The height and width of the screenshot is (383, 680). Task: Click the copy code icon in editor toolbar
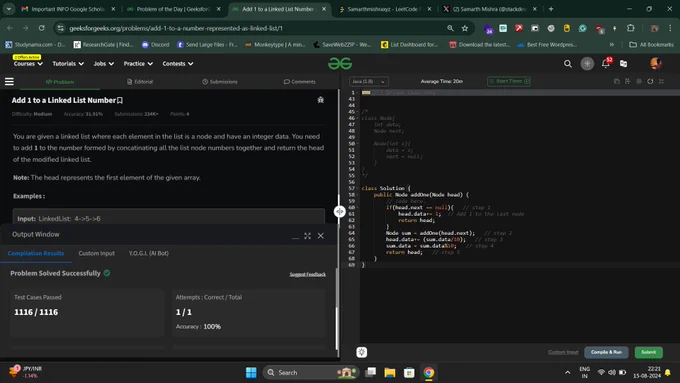coord(616,81)
